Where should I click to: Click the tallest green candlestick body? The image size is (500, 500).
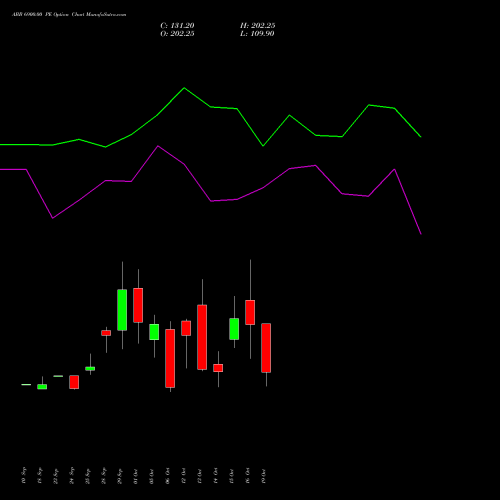click(122, 310)
